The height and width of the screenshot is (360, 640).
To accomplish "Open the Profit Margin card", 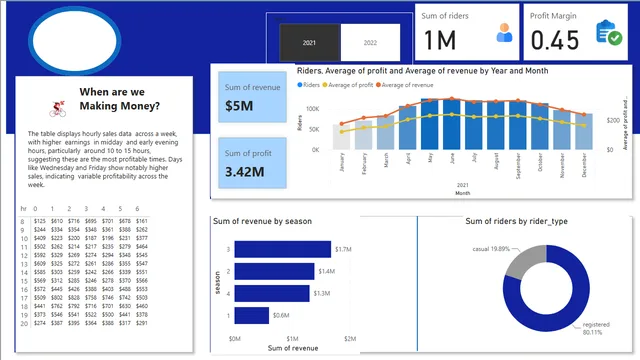I will (x=576, y=32).
